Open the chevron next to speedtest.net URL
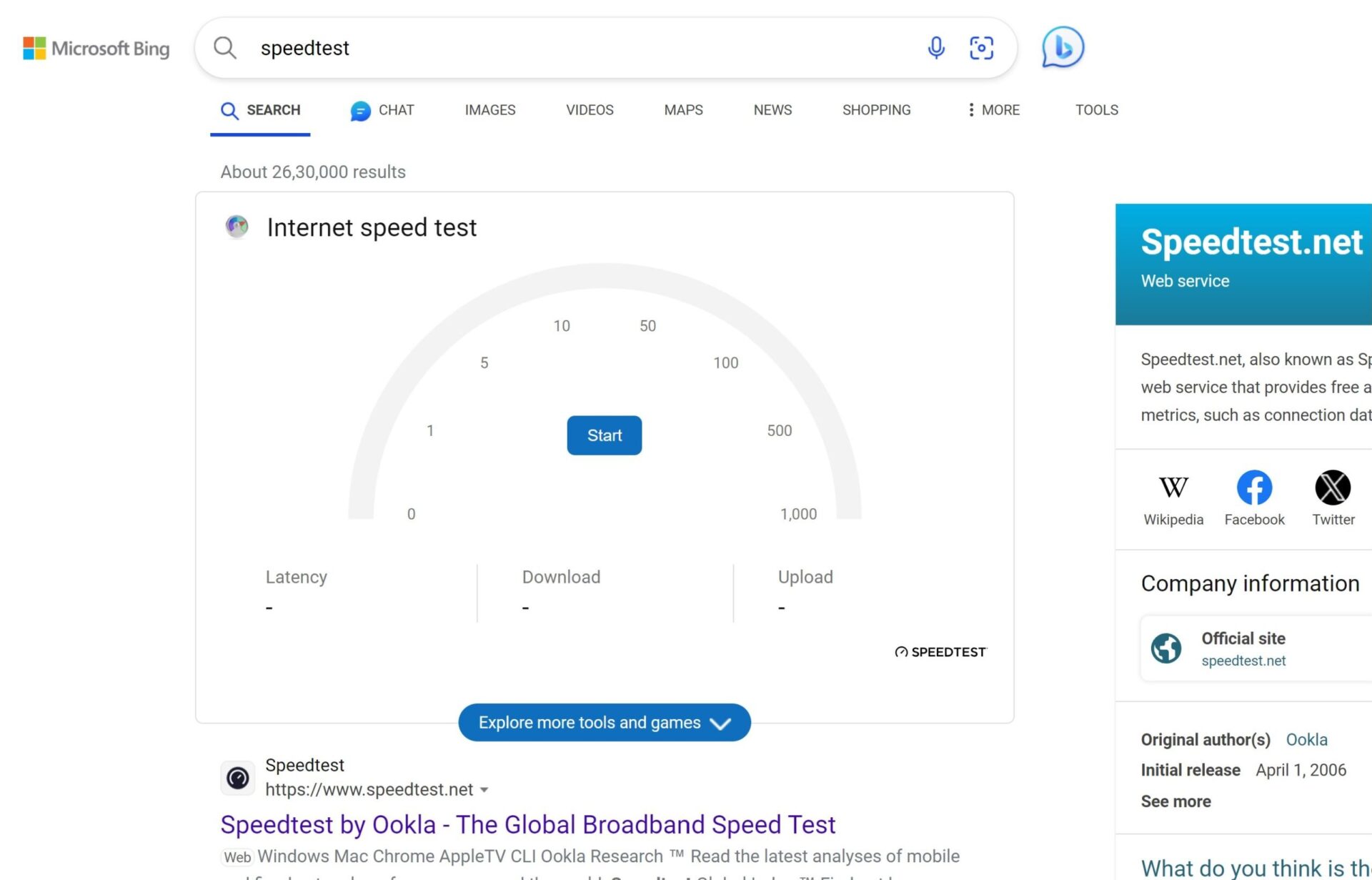Image resolution: width=1372 pixels, height=880 pixels. pyautogui.click(x=484, y=791)
